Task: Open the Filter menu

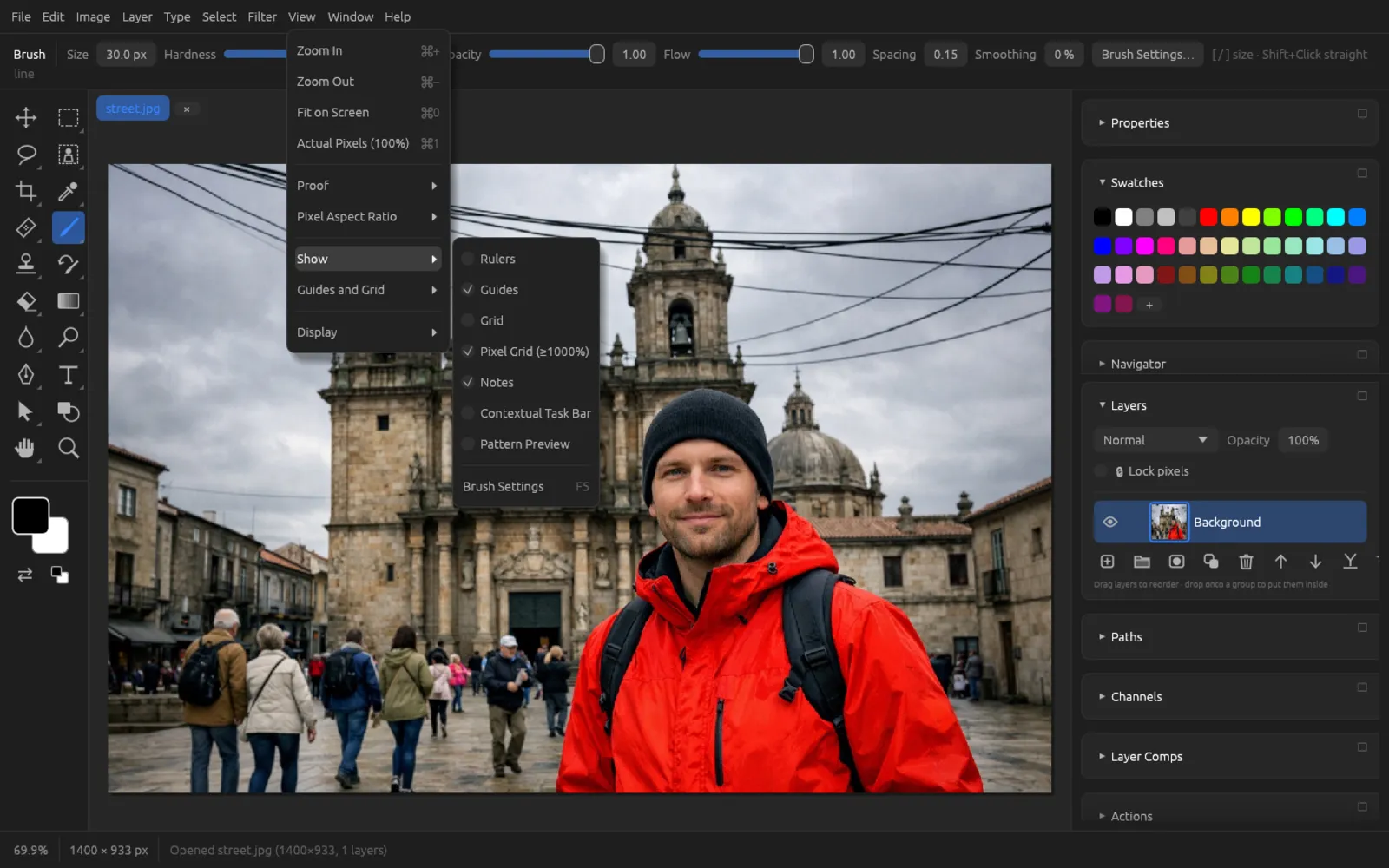Action: tap(262, 16)
